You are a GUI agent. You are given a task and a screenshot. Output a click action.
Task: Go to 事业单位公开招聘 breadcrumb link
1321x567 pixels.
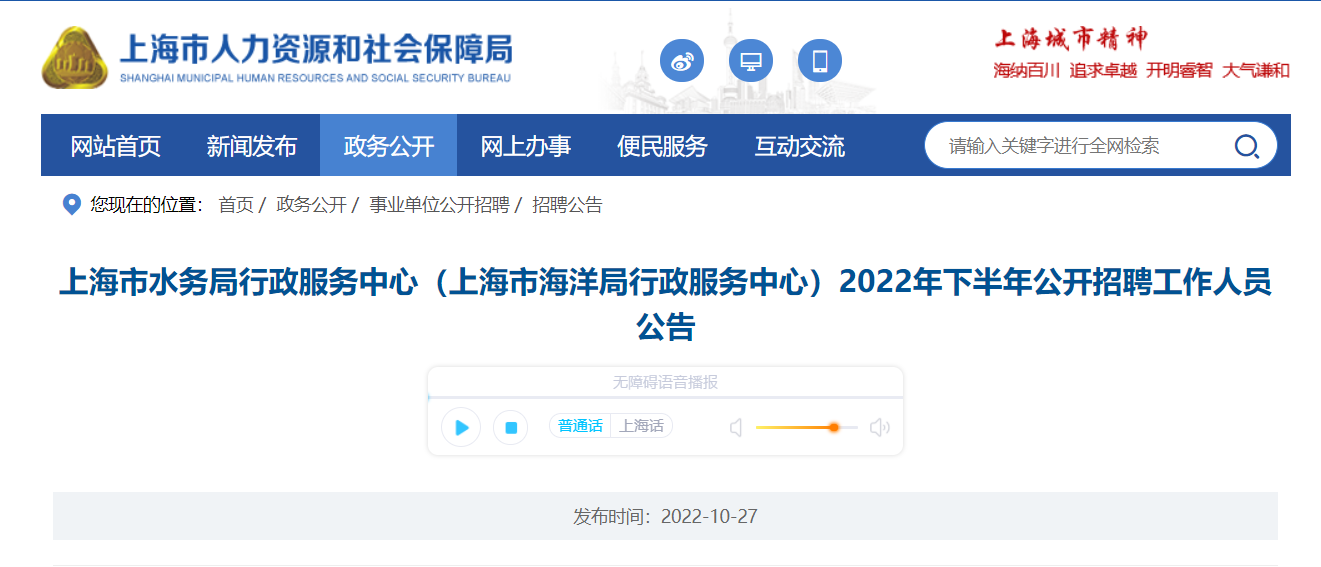[439, 205]
